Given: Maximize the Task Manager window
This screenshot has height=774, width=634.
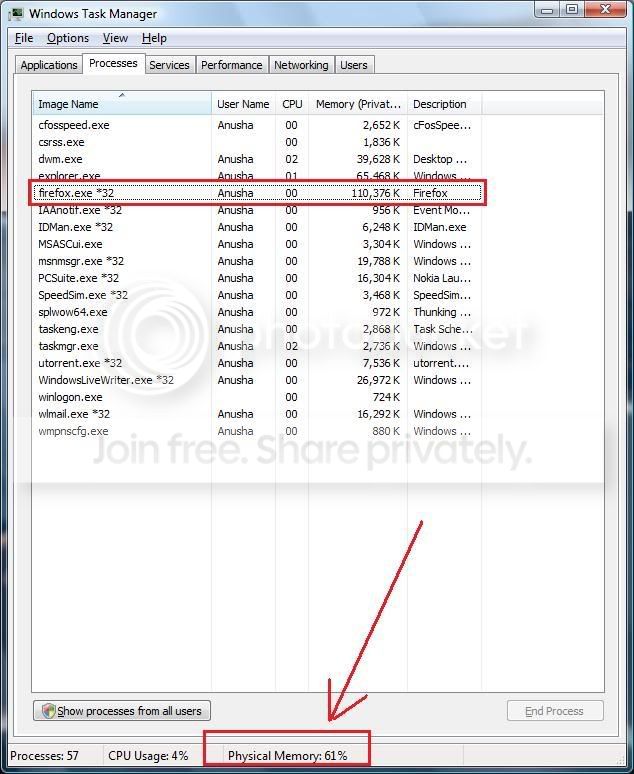Looking at the screenshot, I should (572, 10).
